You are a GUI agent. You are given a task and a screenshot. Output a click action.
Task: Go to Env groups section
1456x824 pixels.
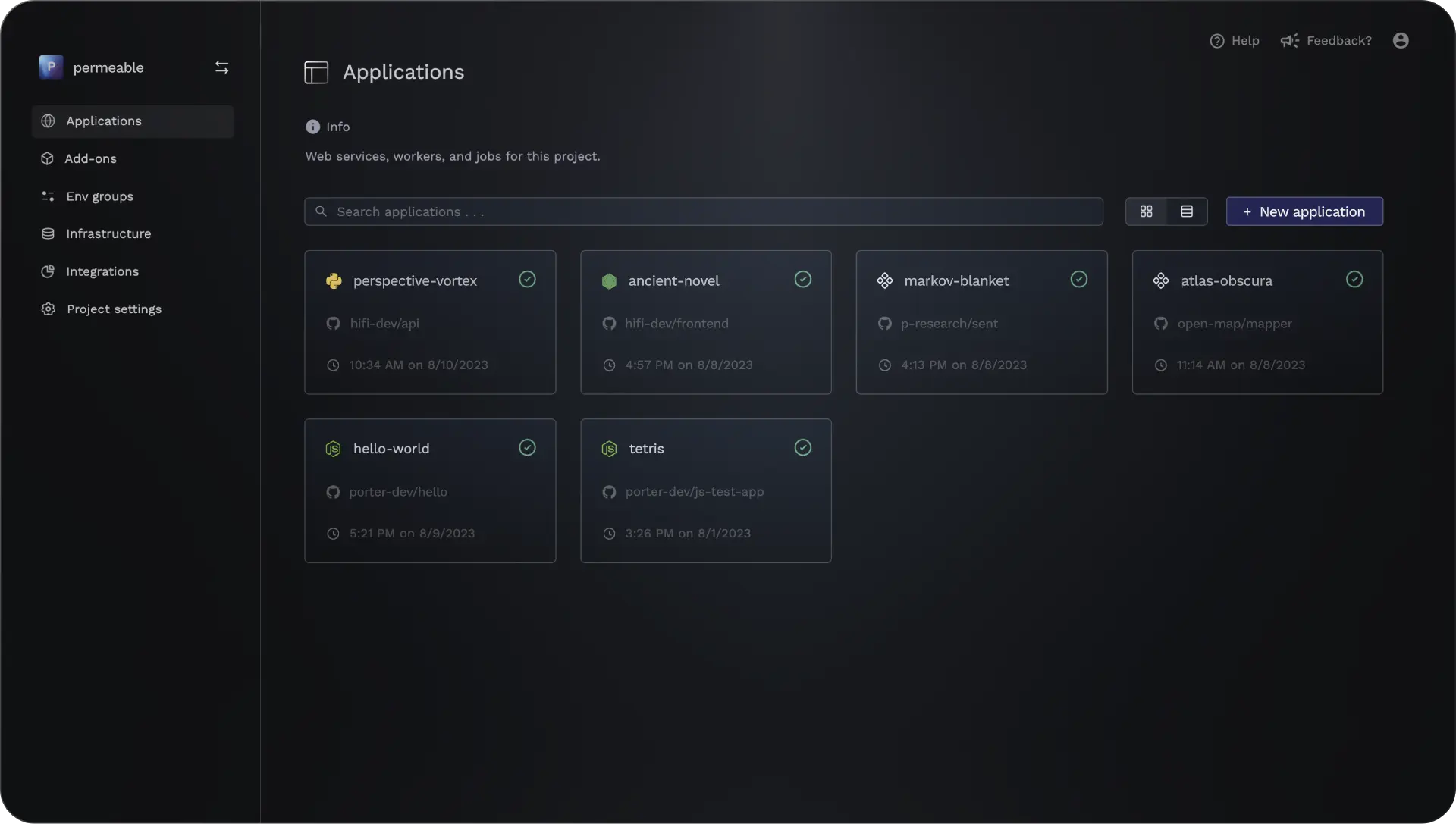click(99, 196)
